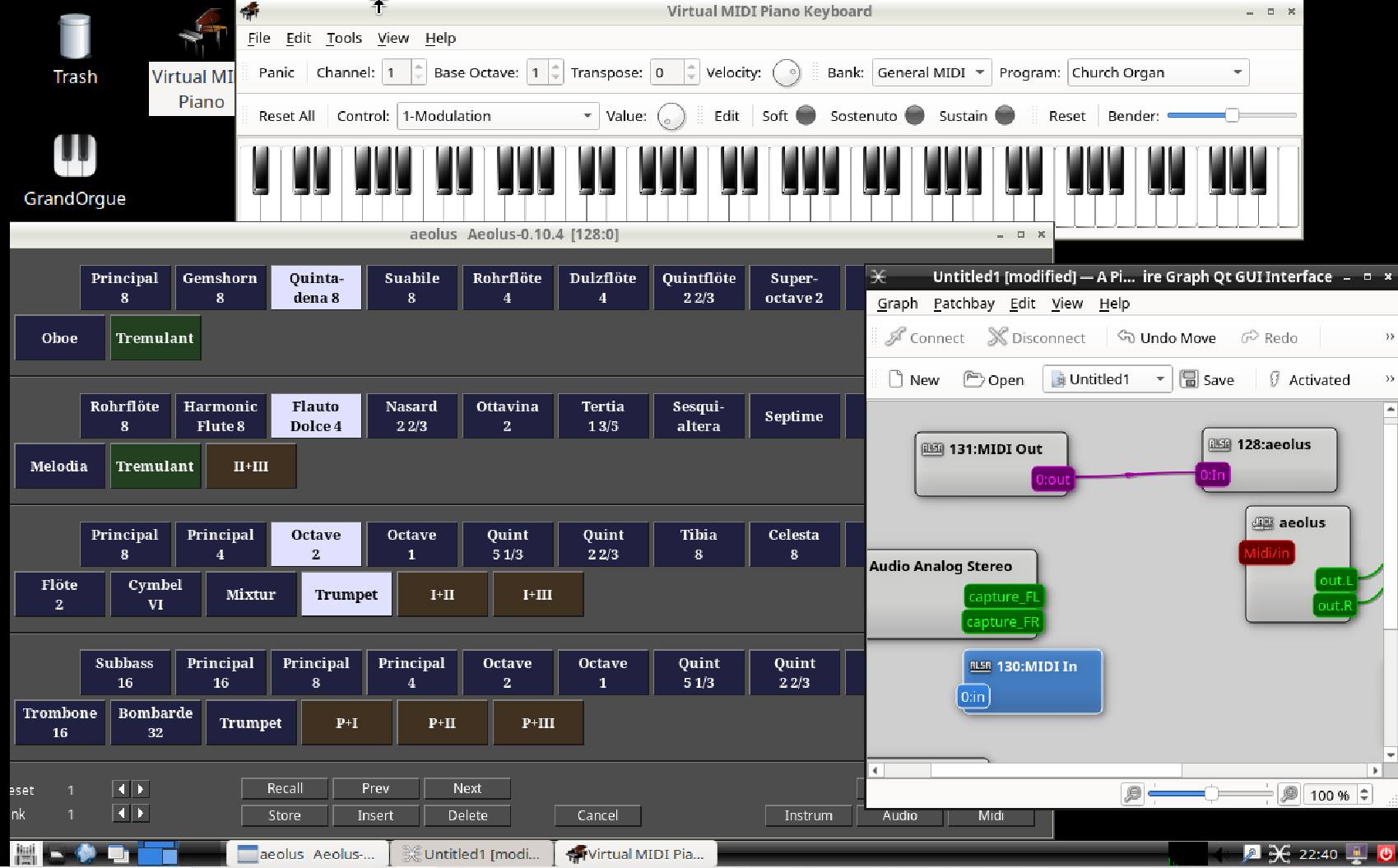Click the Virtual MIDI Piano Keyboard title icon

coord(250,11)
